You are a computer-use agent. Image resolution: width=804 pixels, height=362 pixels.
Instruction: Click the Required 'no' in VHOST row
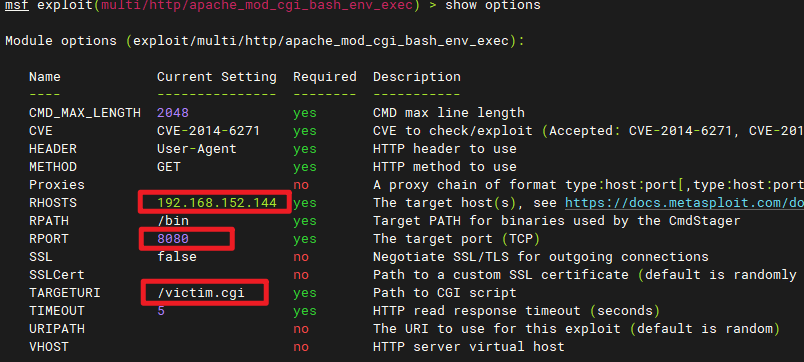pyautogui.click(x=301, y=347)
